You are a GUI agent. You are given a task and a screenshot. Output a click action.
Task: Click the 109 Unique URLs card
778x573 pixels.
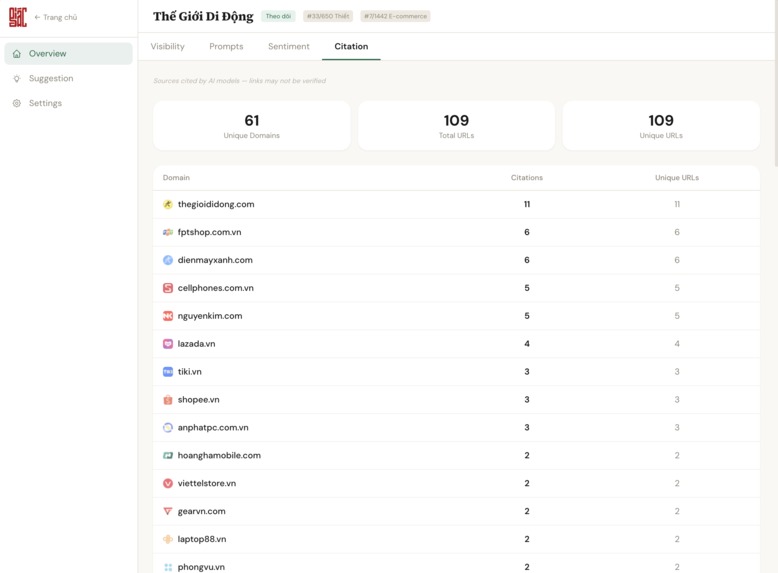661,126
